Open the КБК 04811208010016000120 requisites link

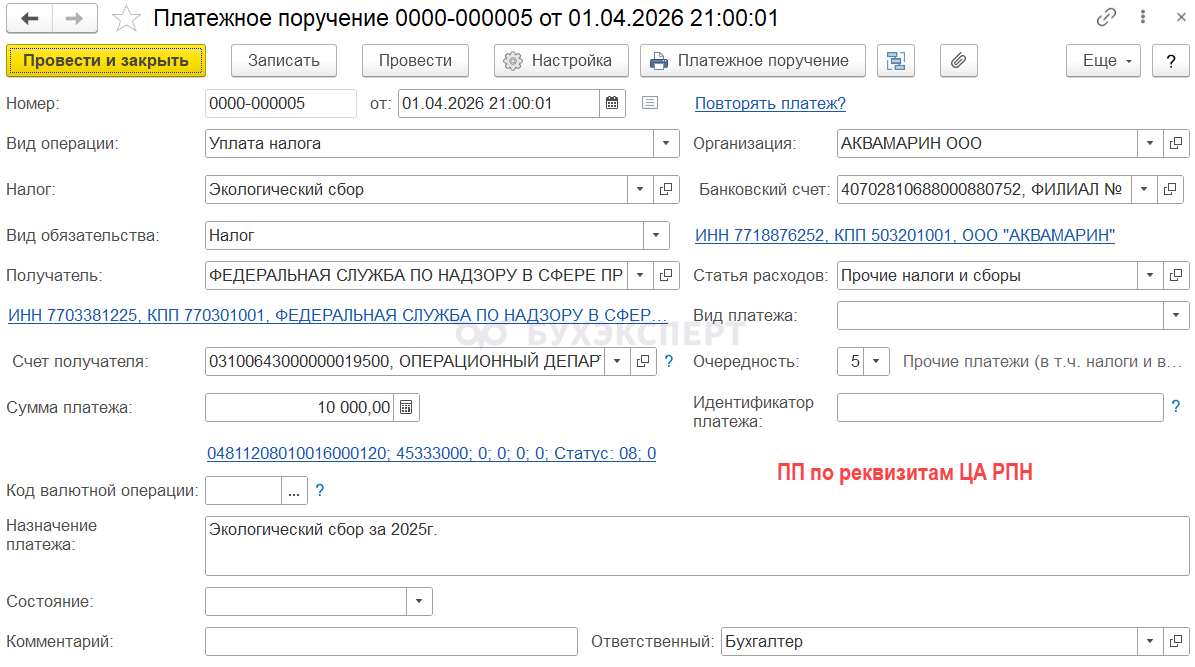tap(431, 454)
